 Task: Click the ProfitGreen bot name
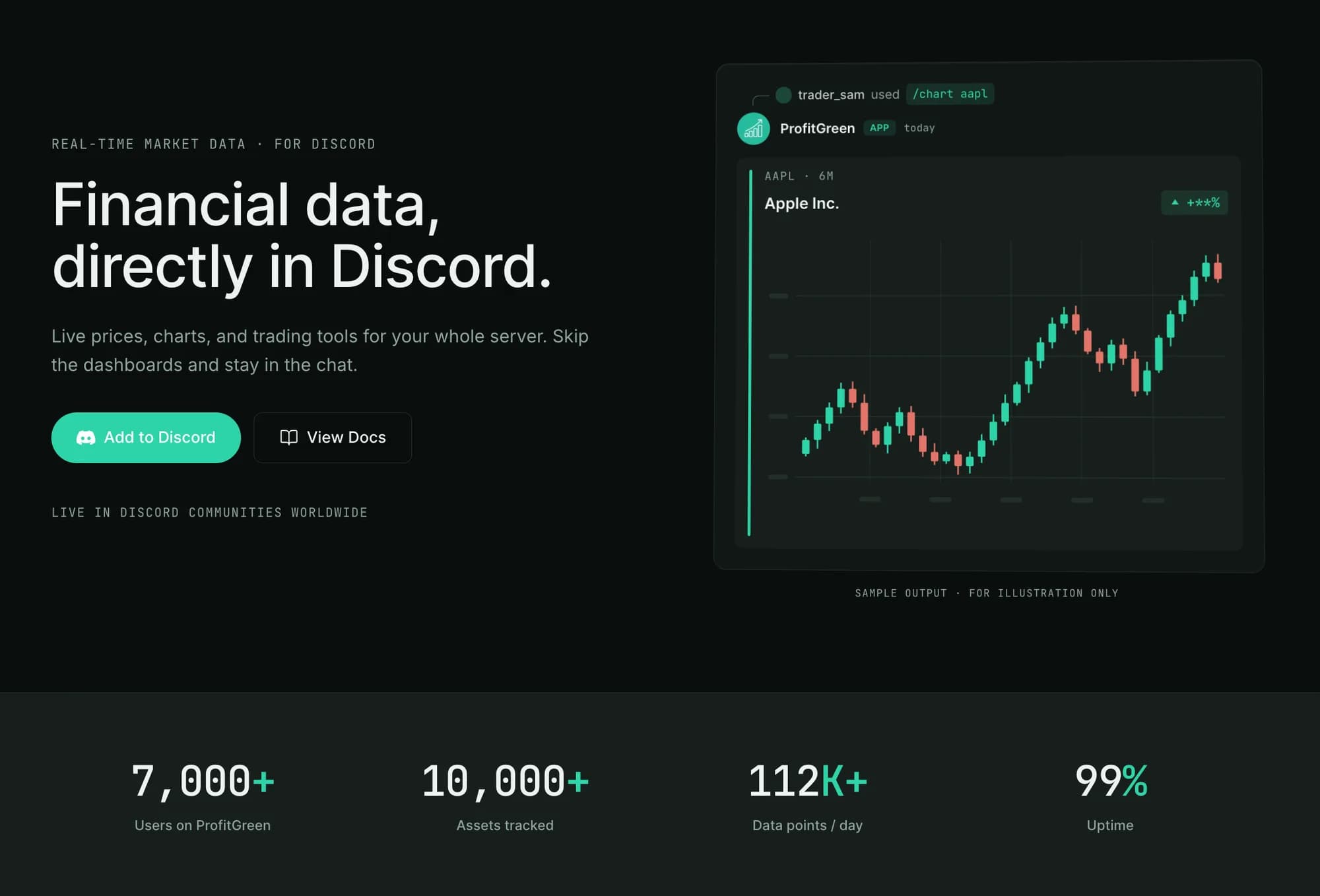[x=817, y=129]
